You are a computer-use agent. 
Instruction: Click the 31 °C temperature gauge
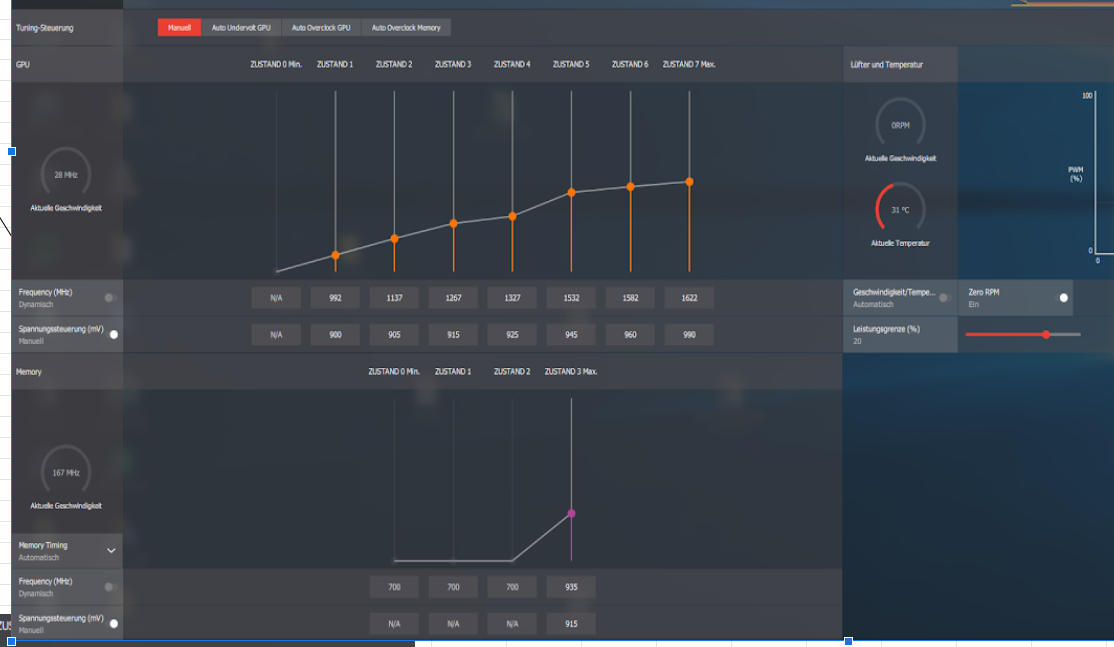tap(900, 209)
